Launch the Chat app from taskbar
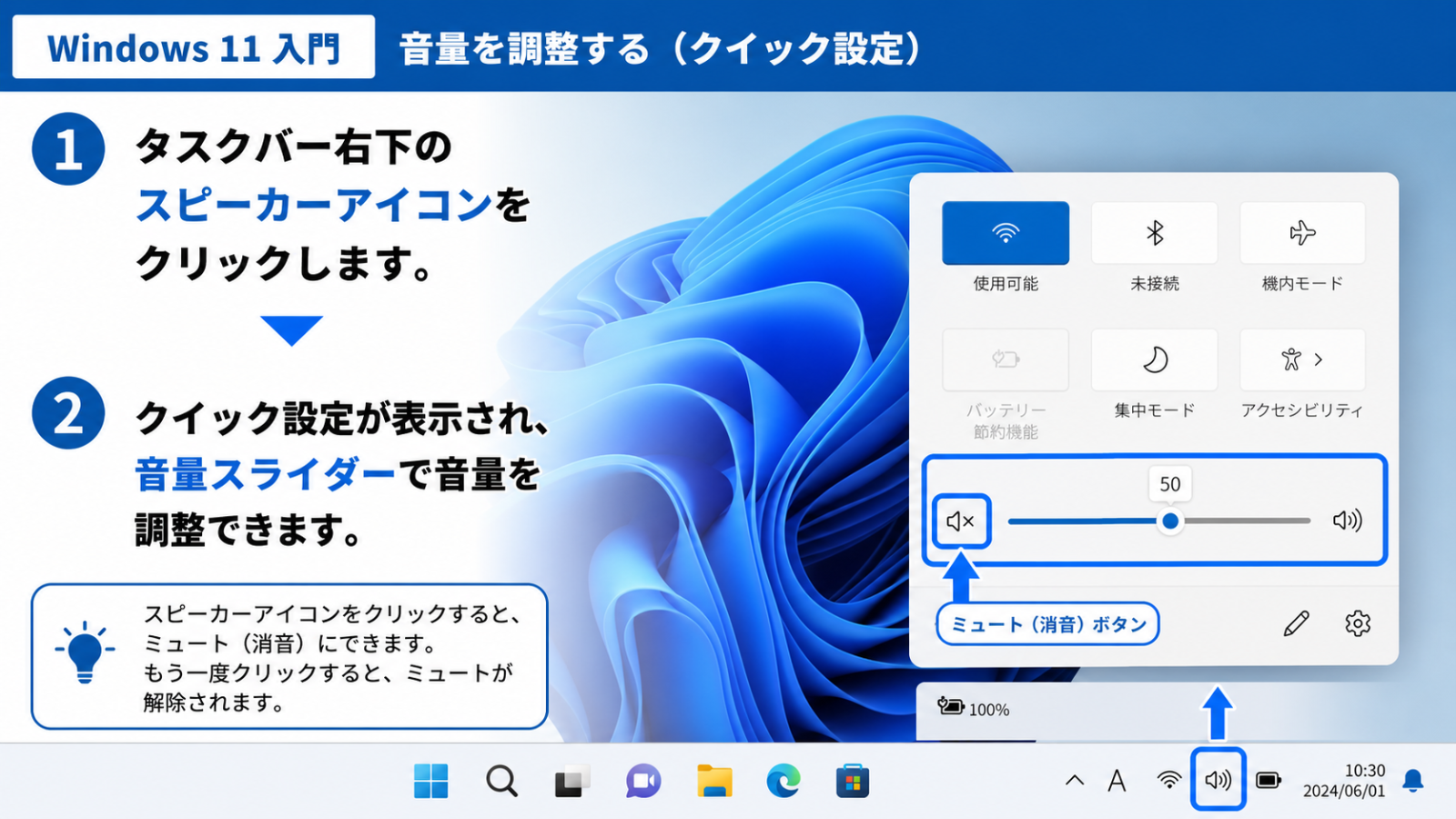Image resolution: width=1456 pixels, height=819 pixels. click(x=643, y=781)
